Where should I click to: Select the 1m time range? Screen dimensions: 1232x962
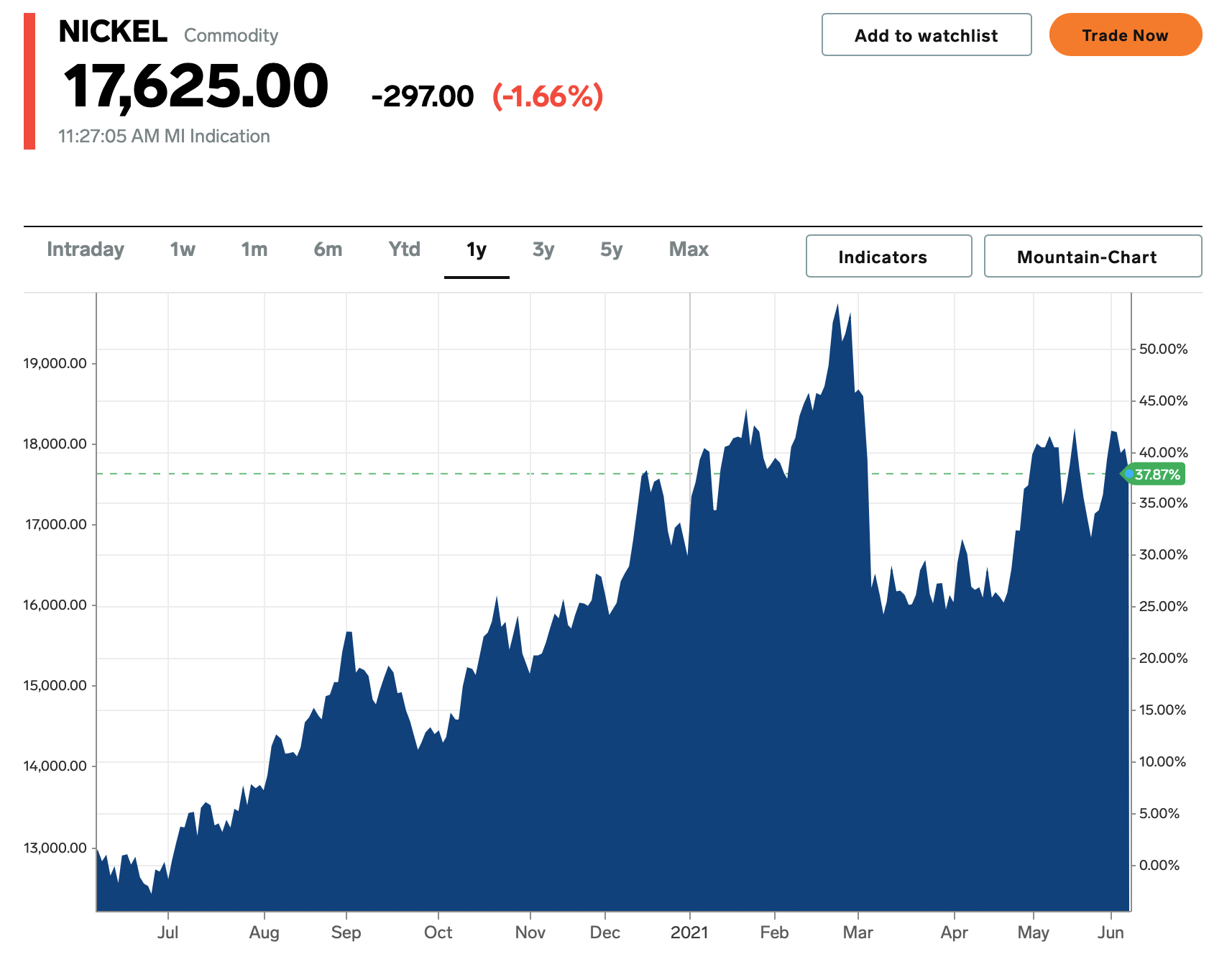(x=254, y=249)
